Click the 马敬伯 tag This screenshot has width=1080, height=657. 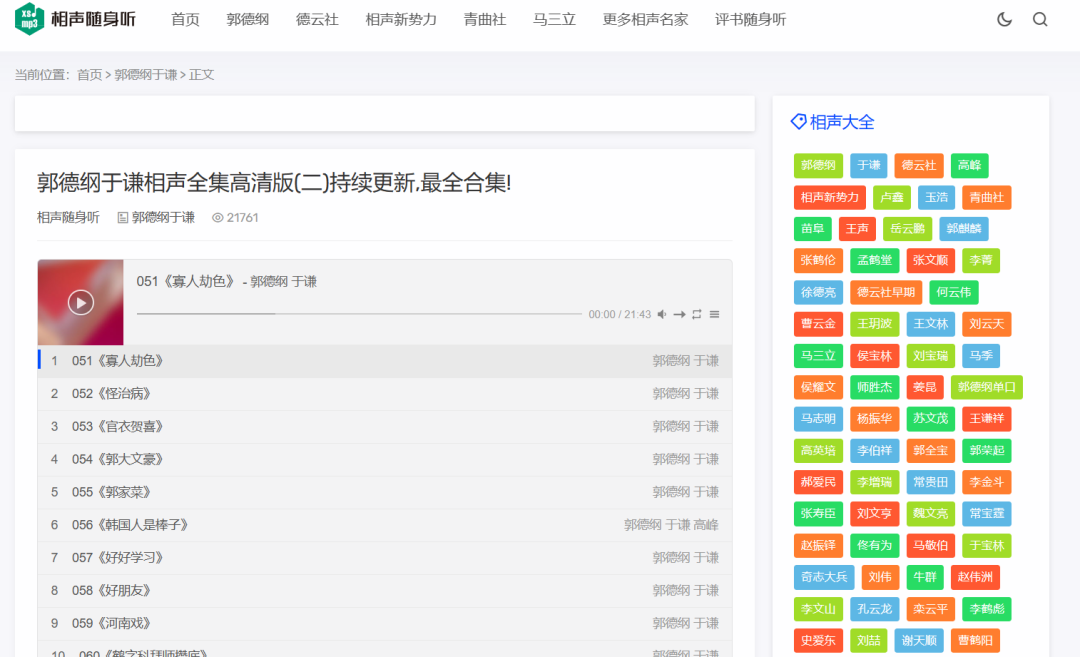point(931,546)
